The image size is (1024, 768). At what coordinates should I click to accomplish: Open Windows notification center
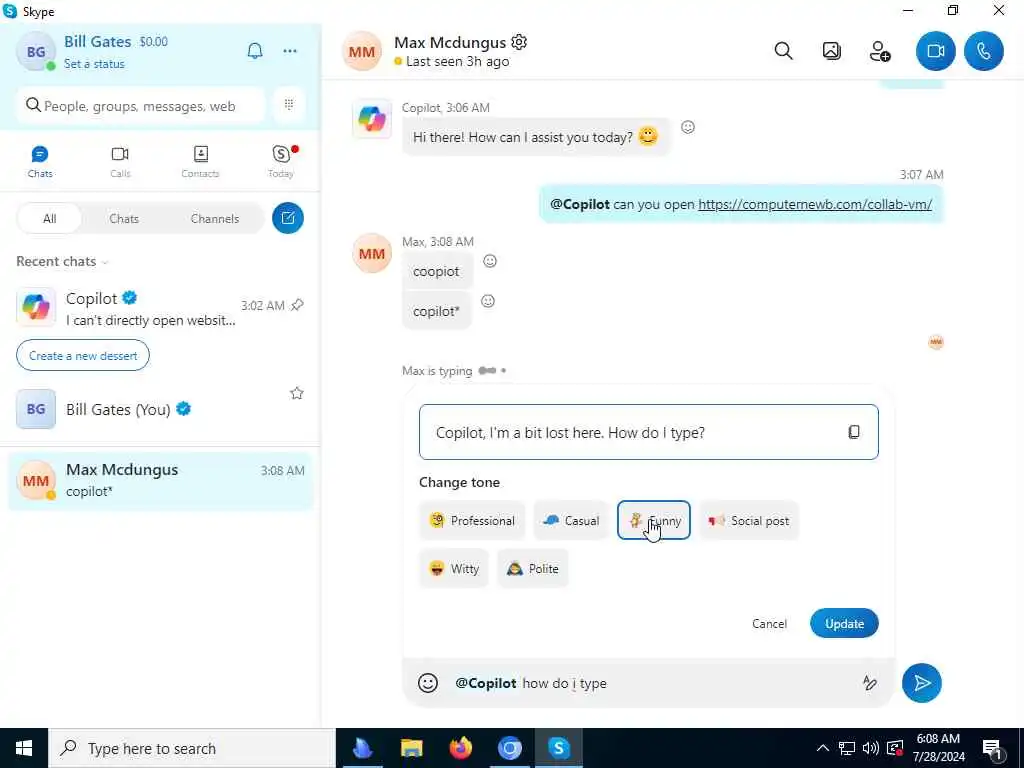(992, 749)
